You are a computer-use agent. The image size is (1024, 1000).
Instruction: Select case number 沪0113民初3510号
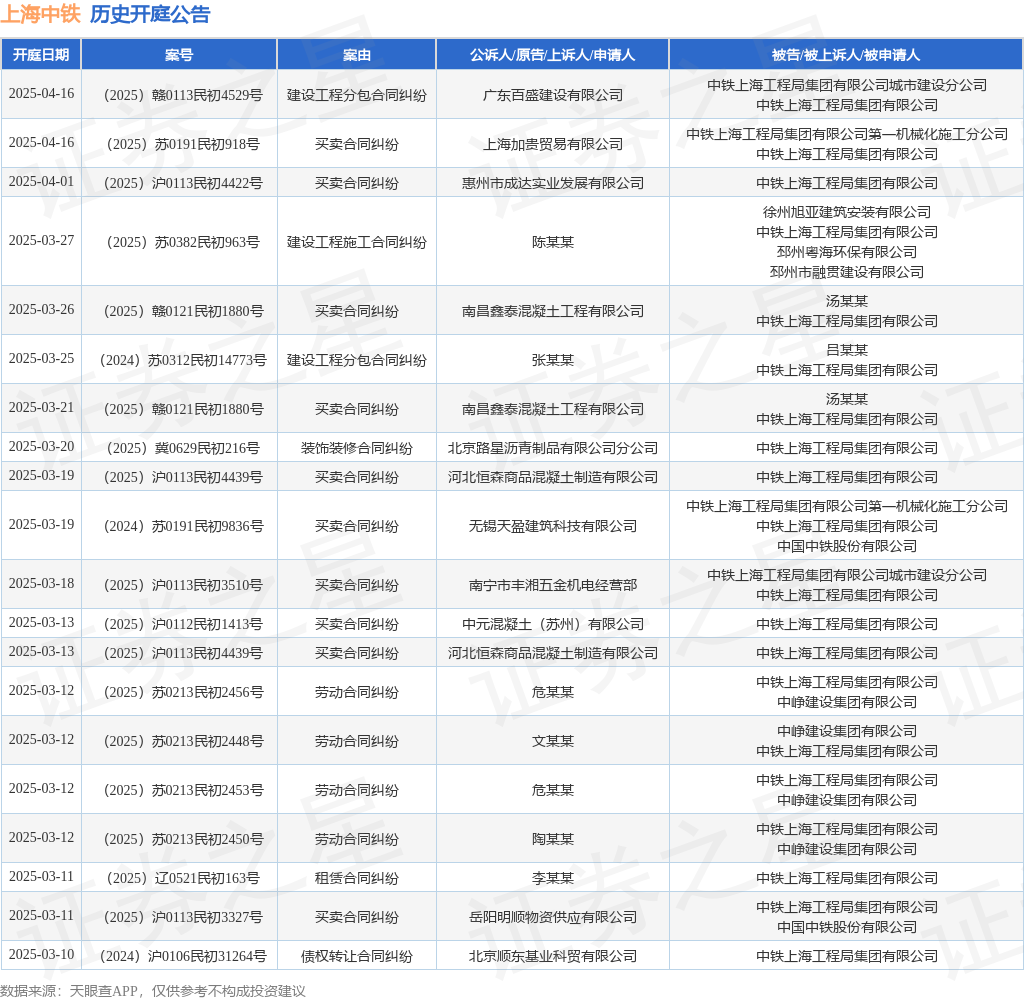pos(184,585)
